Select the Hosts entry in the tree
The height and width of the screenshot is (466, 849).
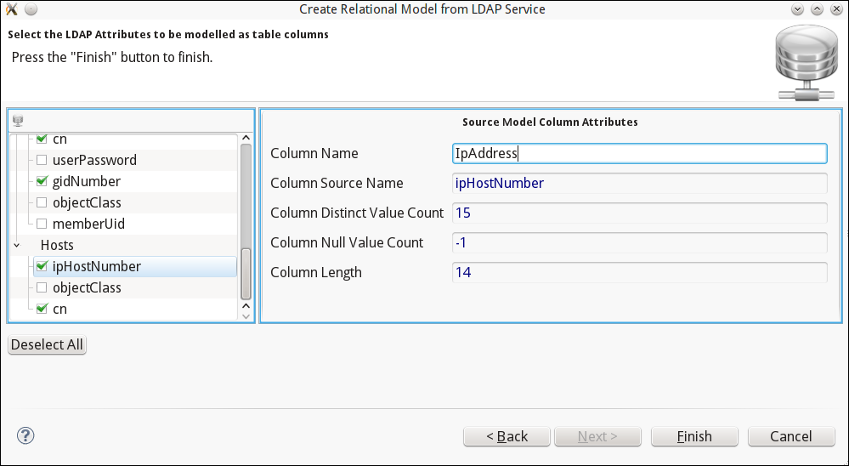point(57,245)
